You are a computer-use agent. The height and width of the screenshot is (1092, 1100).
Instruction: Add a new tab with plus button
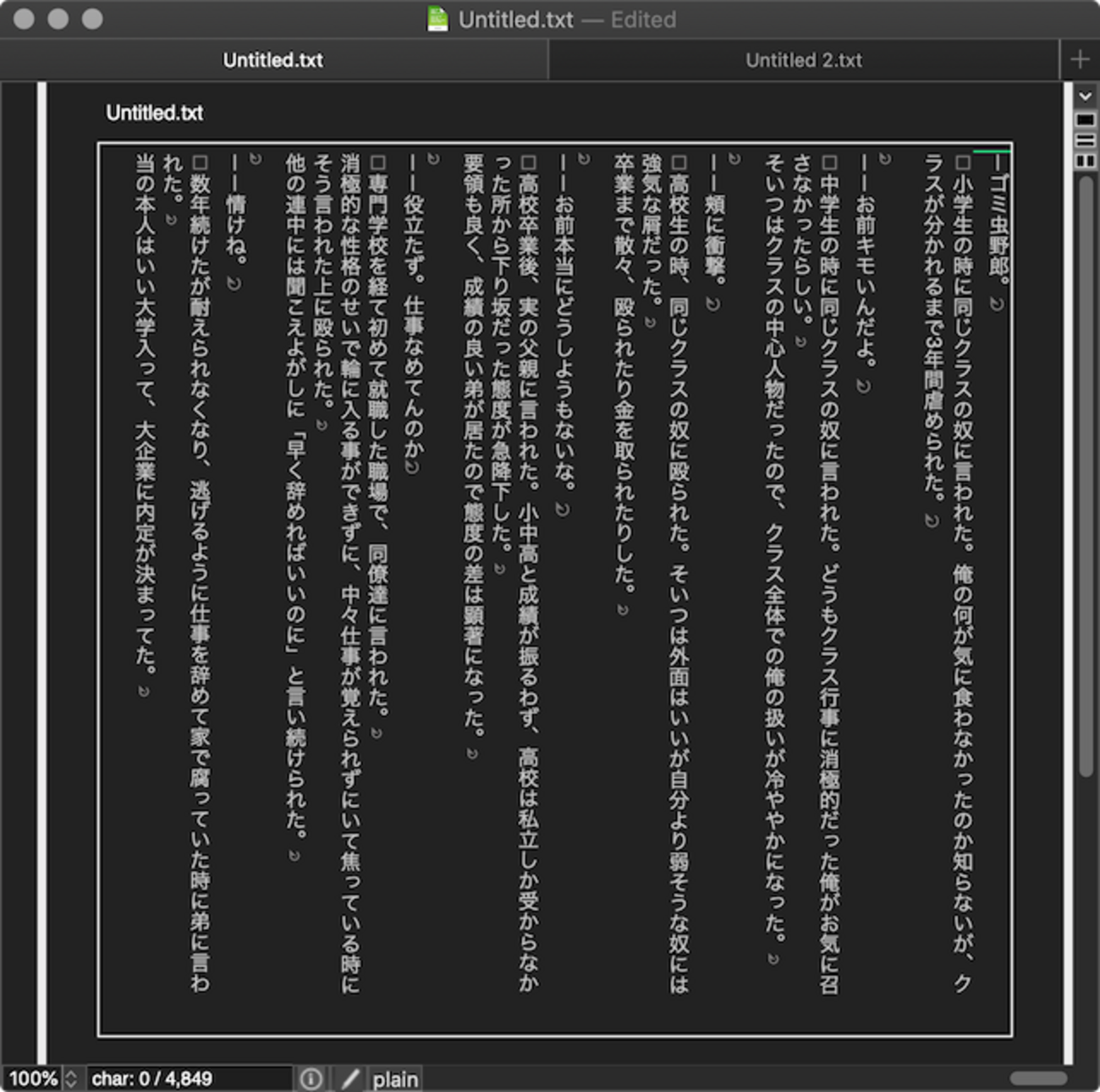[1080, 59]
